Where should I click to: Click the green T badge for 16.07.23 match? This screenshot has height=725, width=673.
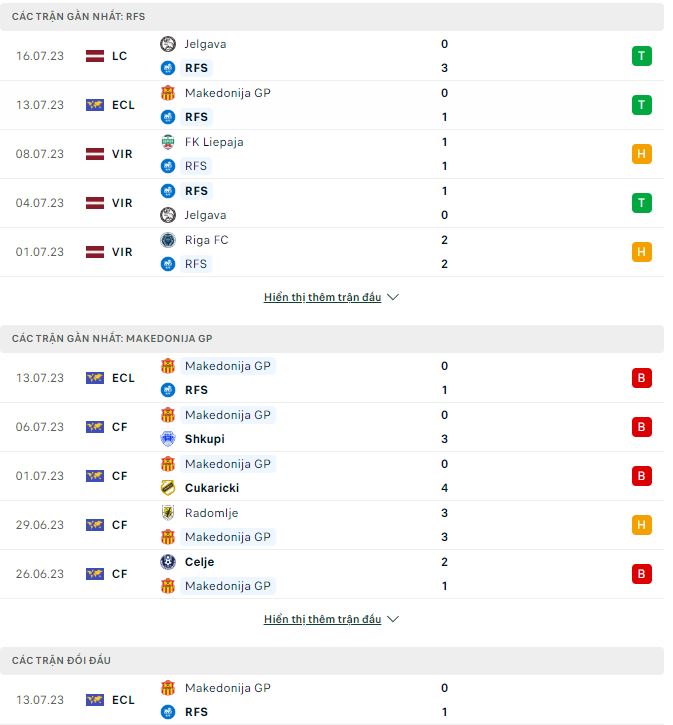641,56
